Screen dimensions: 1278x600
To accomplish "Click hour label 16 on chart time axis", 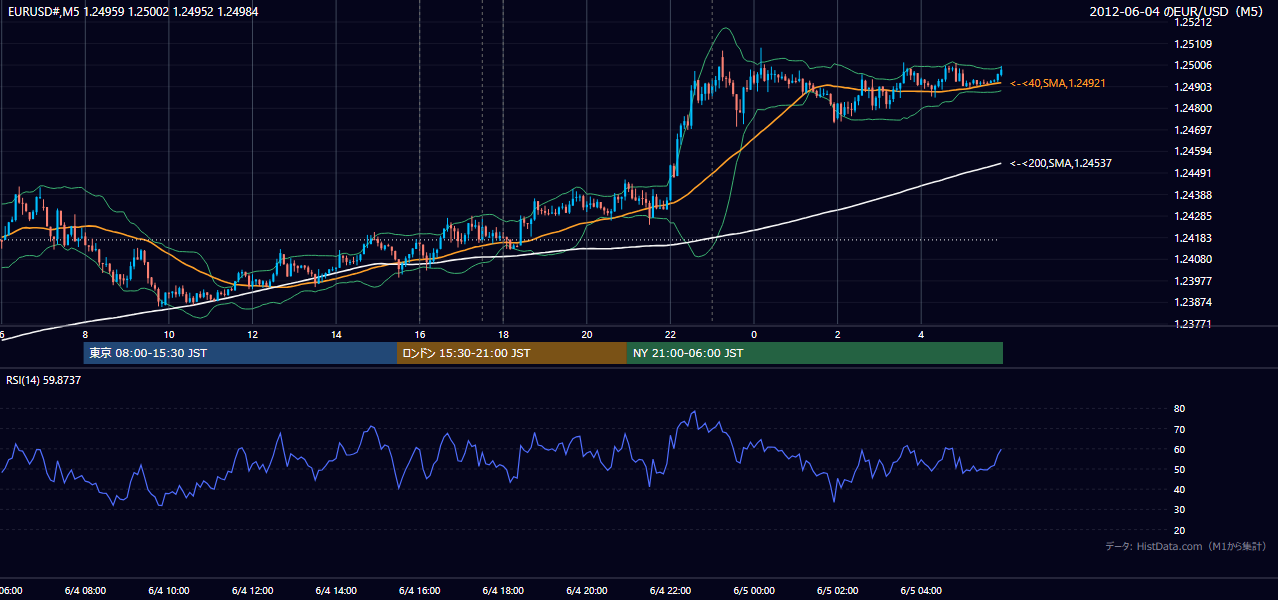I will click(420, 335).
